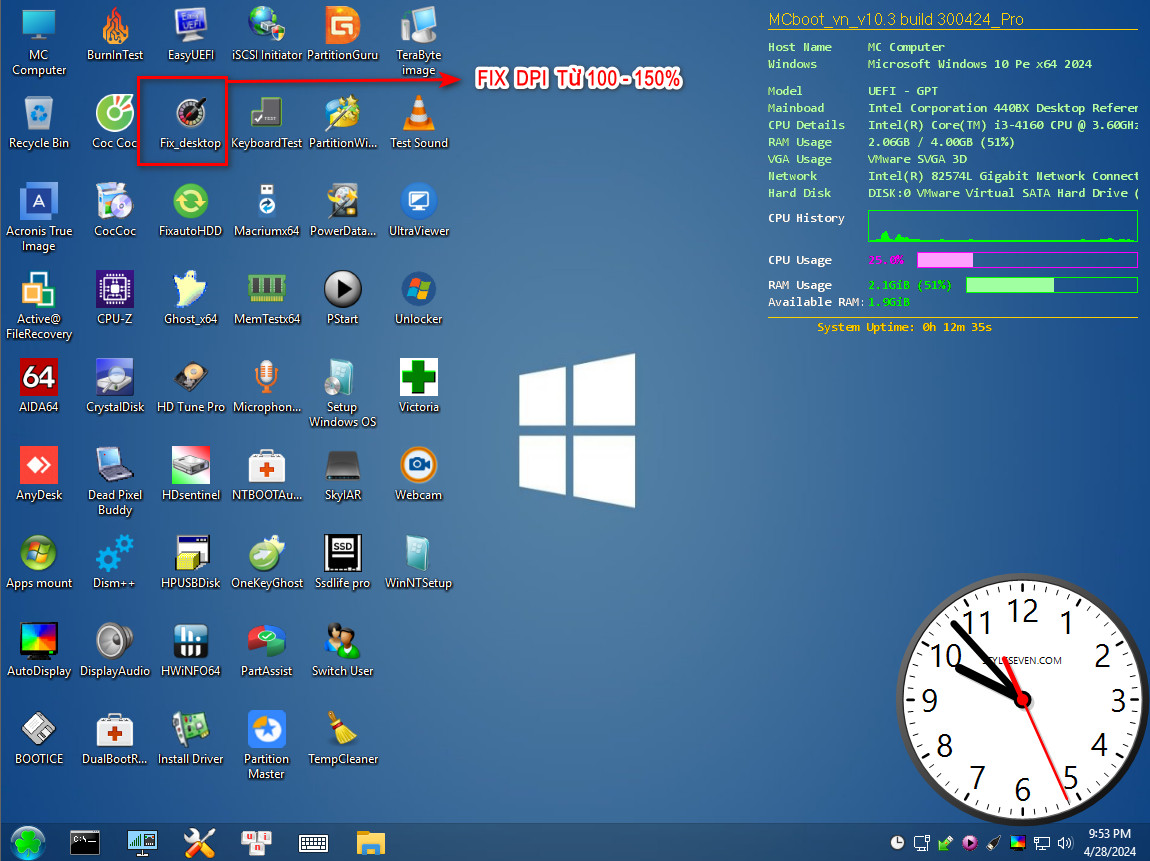The width and height of the screenshot is (1150, 861).
Task: Open File Explorer from the taskbar
Action: coord(371,843)
